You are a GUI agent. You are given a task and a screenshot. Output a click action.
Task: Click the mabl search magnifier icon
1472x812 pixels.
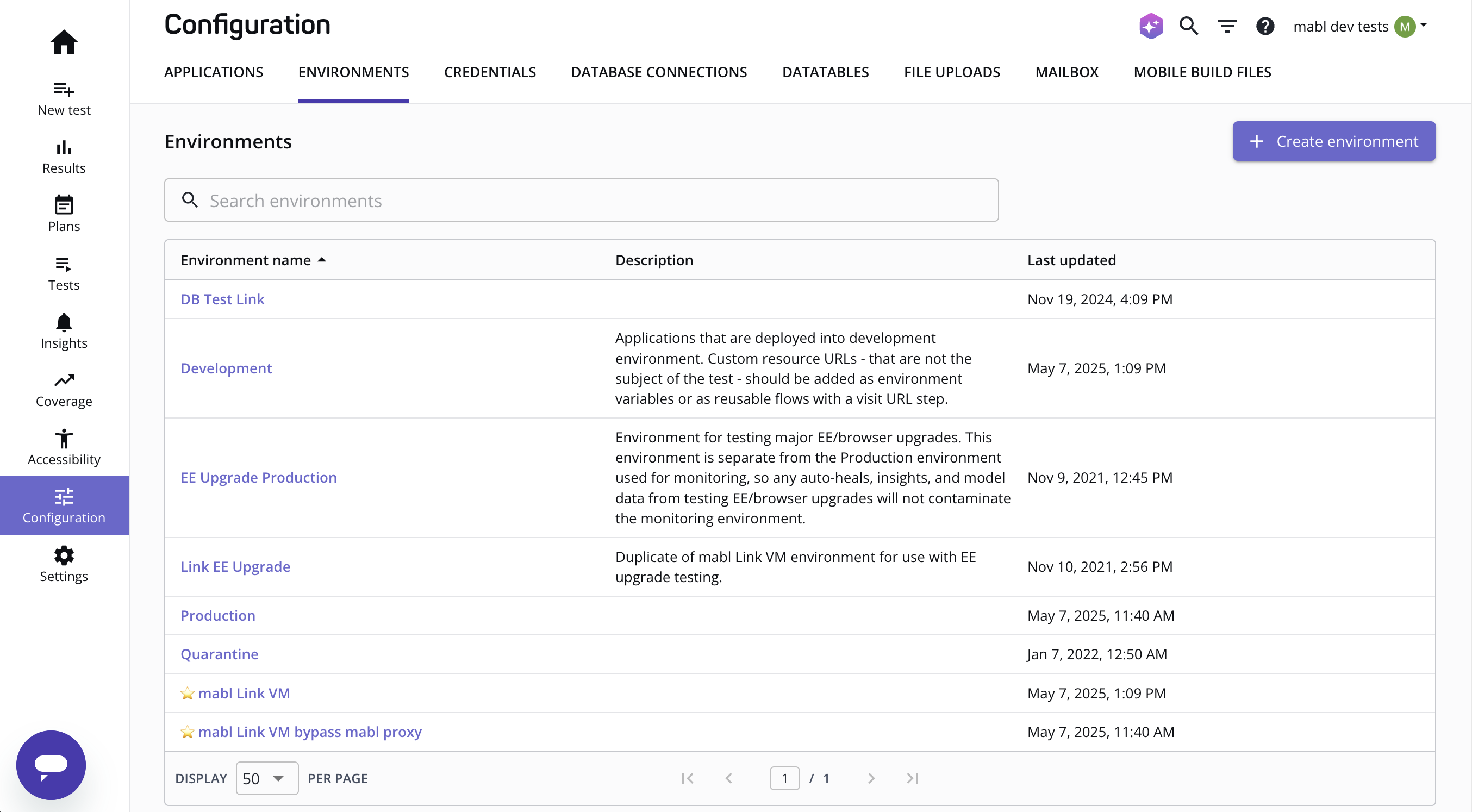pyautogui.click(x=1189, y=26)
